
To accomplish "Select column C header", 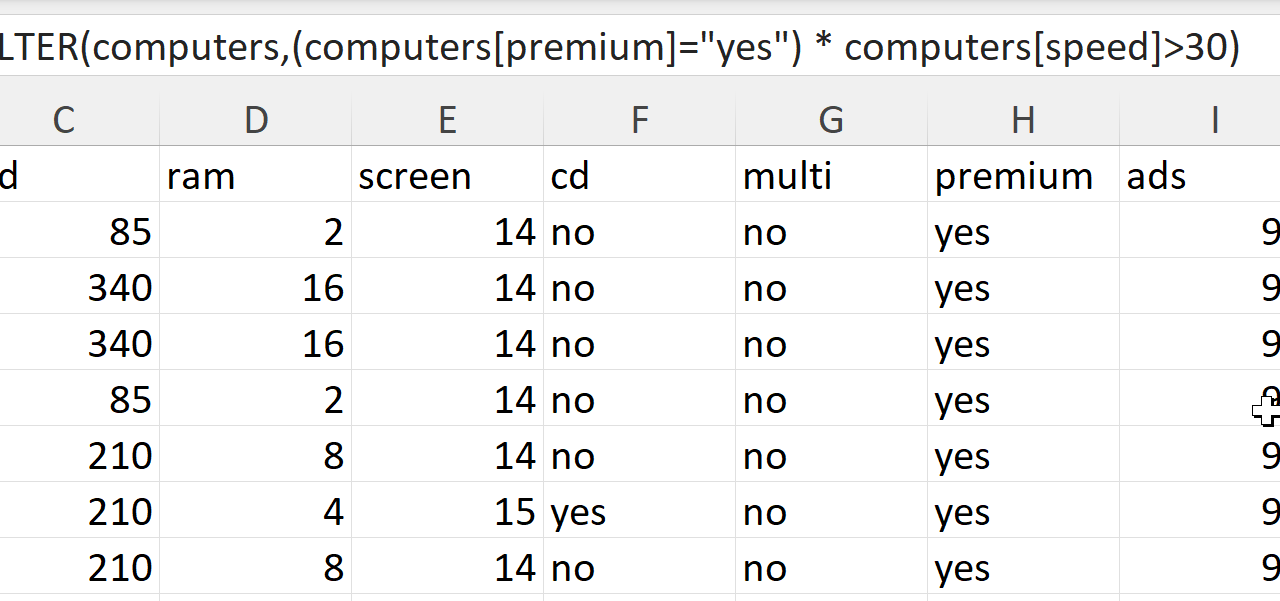I will (64, 120).
